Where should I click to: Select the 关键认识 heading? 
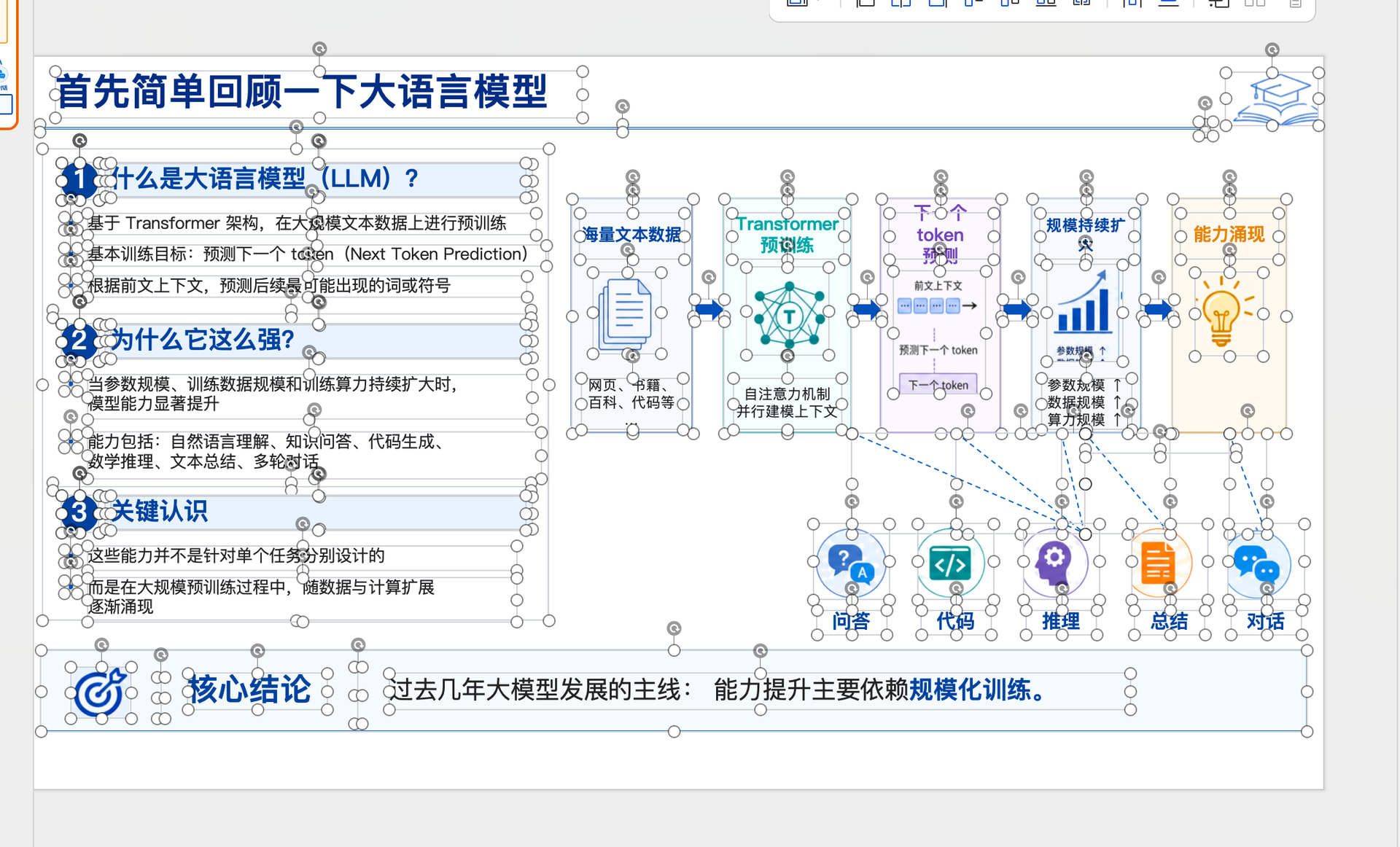[160, 511]
